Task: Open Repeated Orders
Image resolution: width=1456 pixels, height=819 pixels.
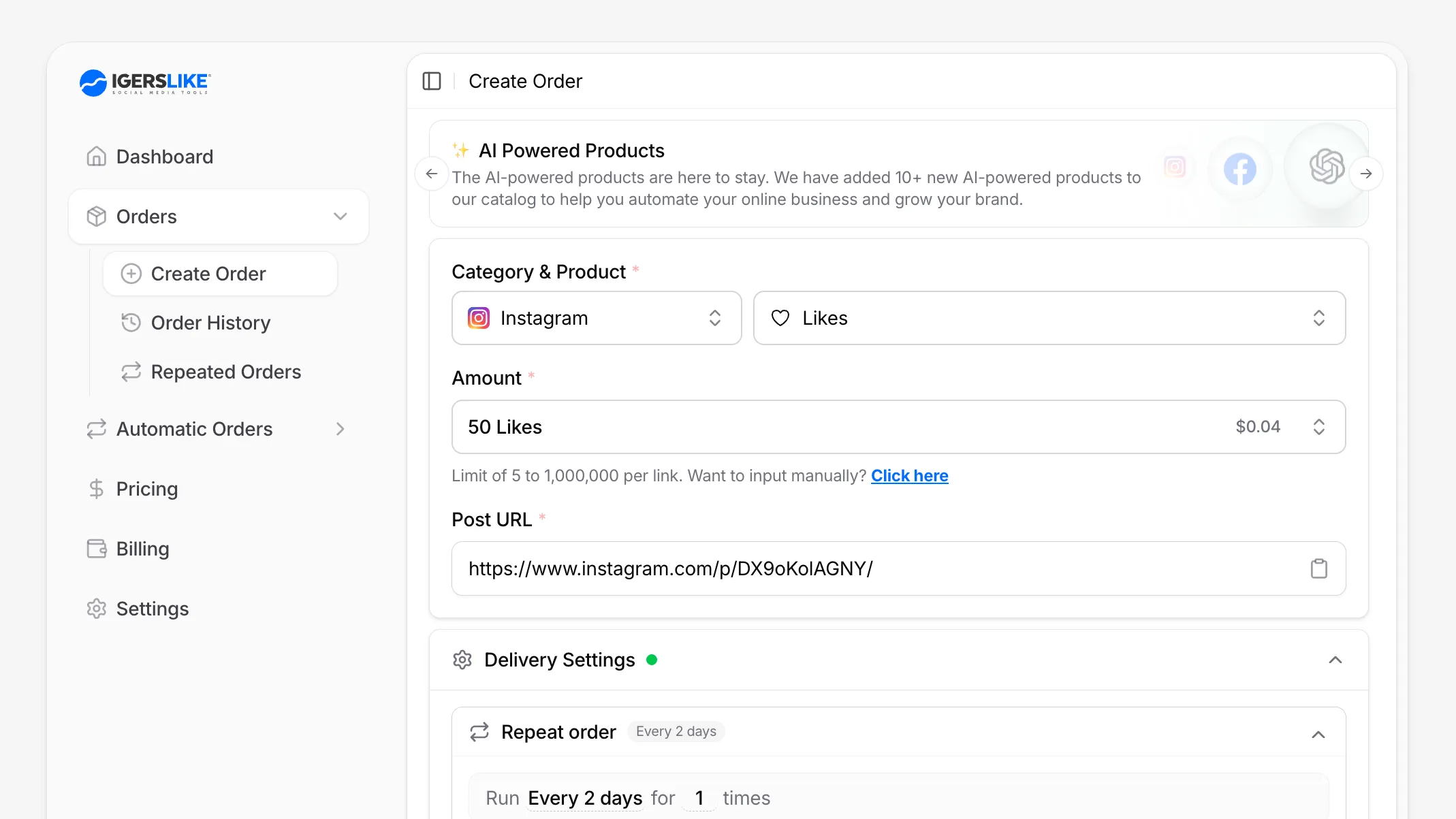Action: 221,372
